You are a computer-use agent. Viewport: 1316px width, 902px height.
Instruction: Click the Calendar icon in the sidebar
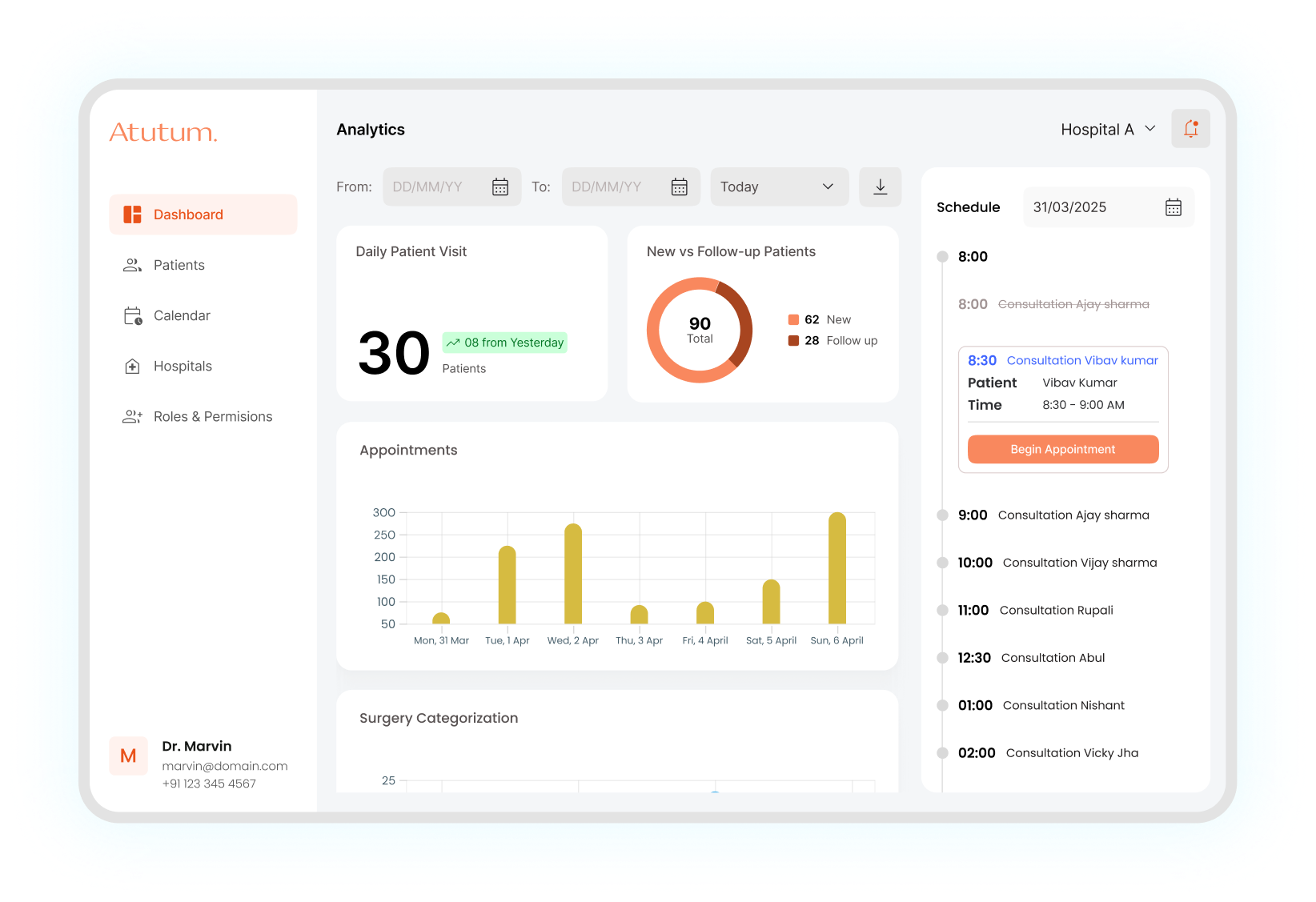click(x=131, y=315)
